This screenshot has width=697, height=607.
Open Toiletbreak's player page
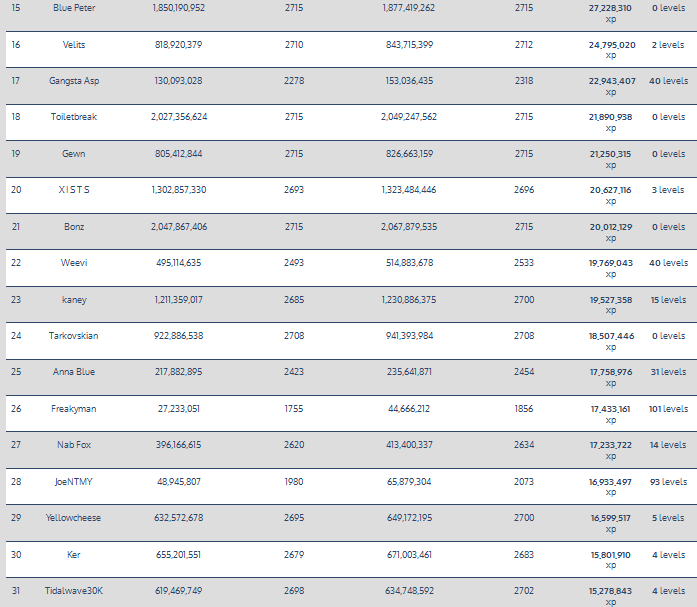(74, 117)
